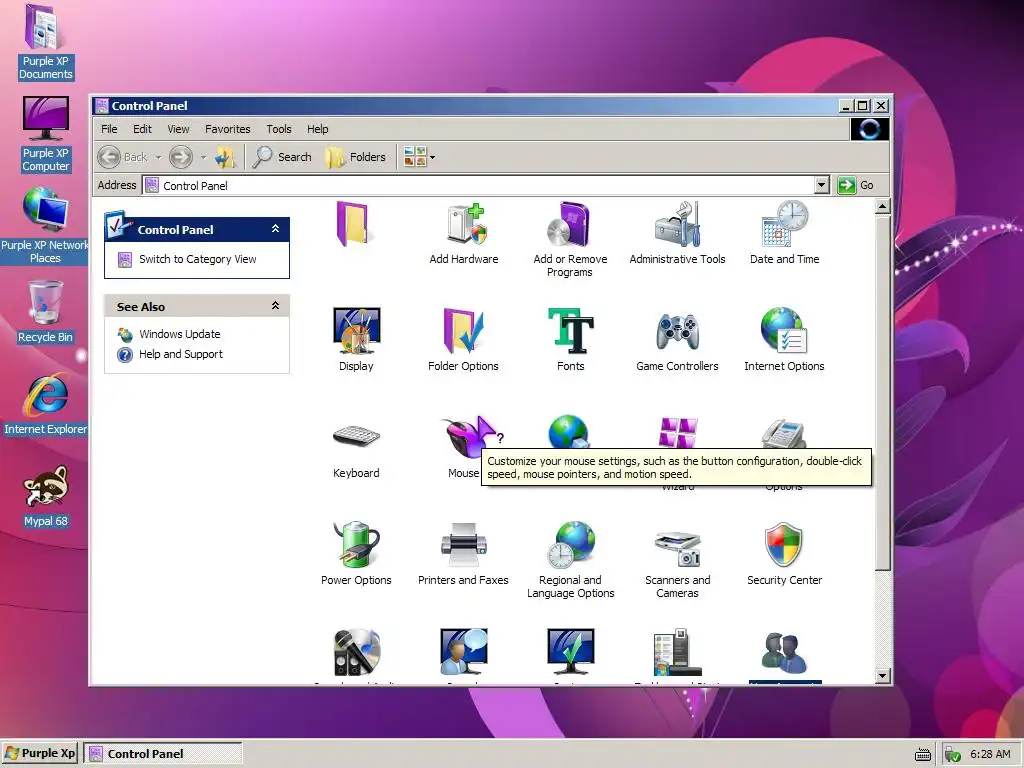1024x768 pixels.
Task: Open Regional and Language Options
Action: click(x=570, y=560)
